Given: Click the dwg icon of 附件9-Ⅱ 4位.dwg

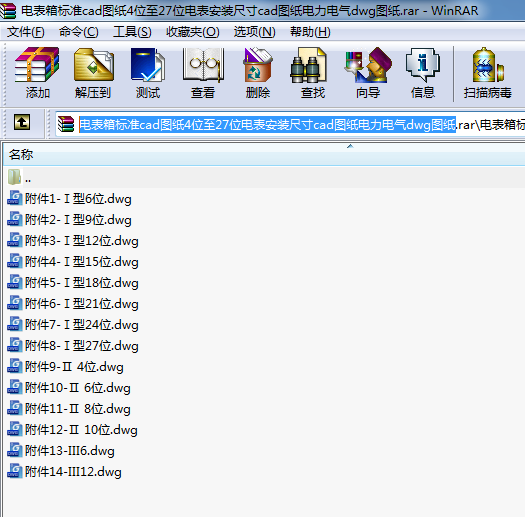Looking at the screenshot, I should point(14,366).
